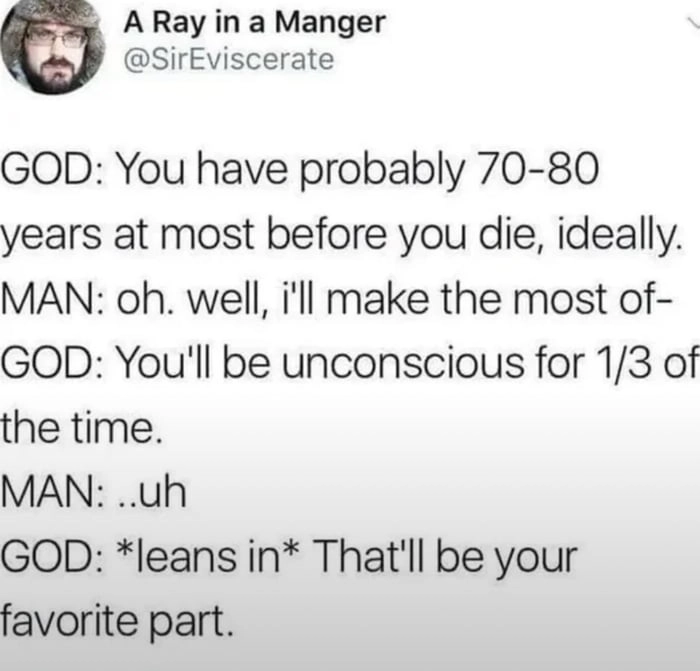Viewport: 700px width, 671px height.
Task: Click the display name A Ray in a Manger
Action: [253, 23]
